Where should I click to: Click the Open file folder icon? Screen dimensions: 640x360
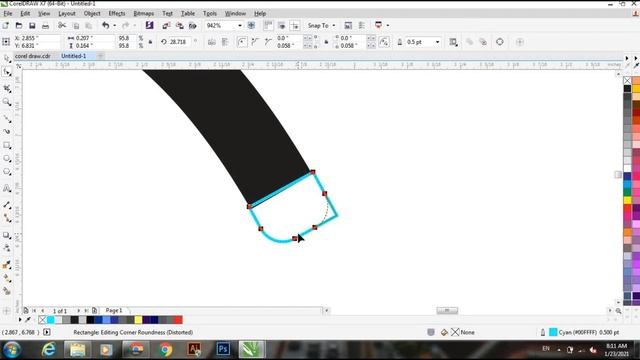[19, 26]
